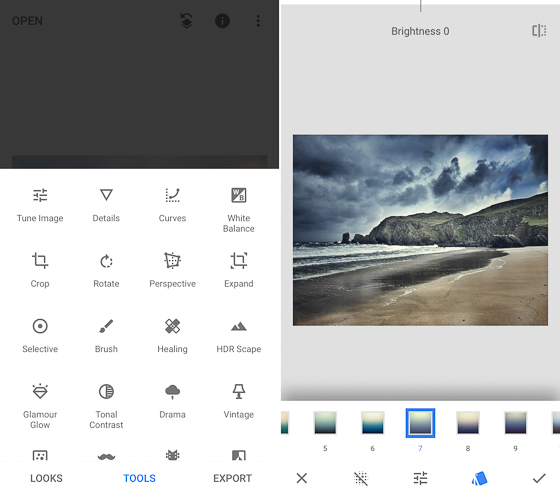The image size is (560, 496).
Task: Open the Drama filter
Action: click(x=172, y=401)
